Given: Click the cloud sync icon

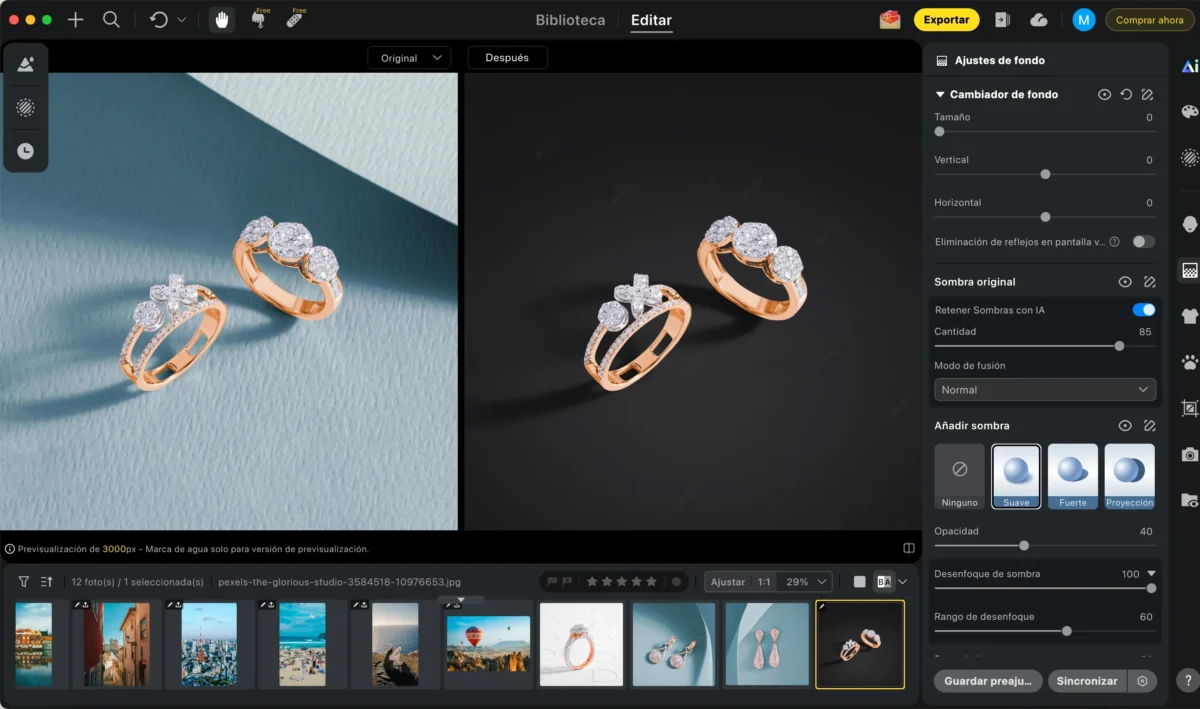Looking at the screenshot, I should [1038, 20].
